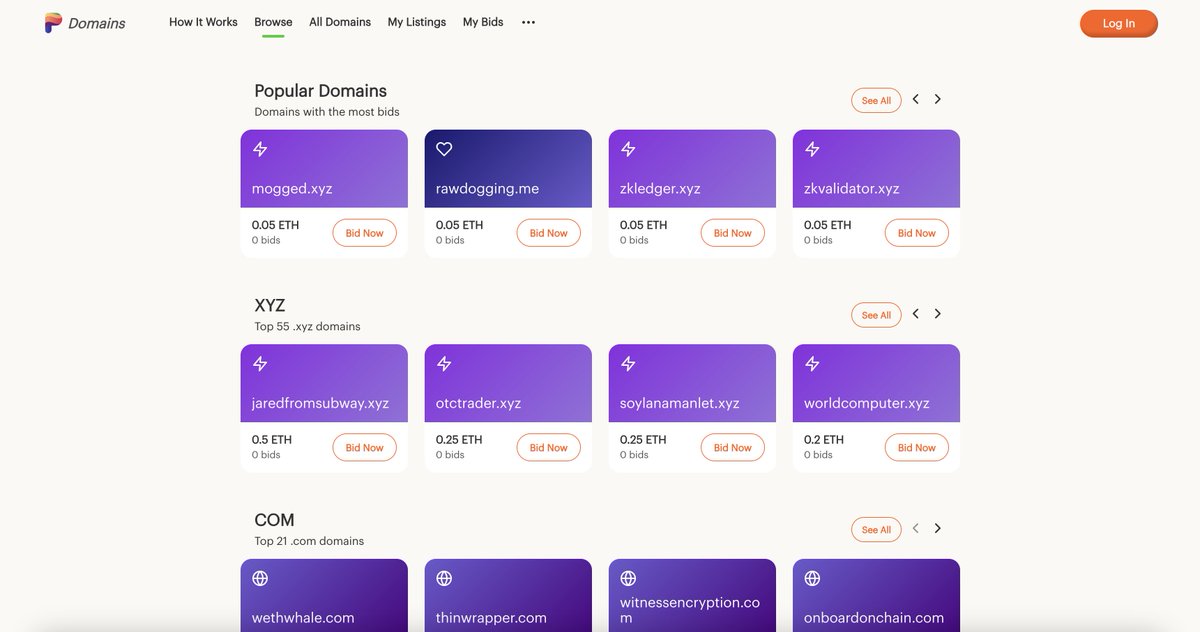The height and width of the screenshot is (632, 1200).
Task: Open the mogged.xyz domain name
Action: 292,188
